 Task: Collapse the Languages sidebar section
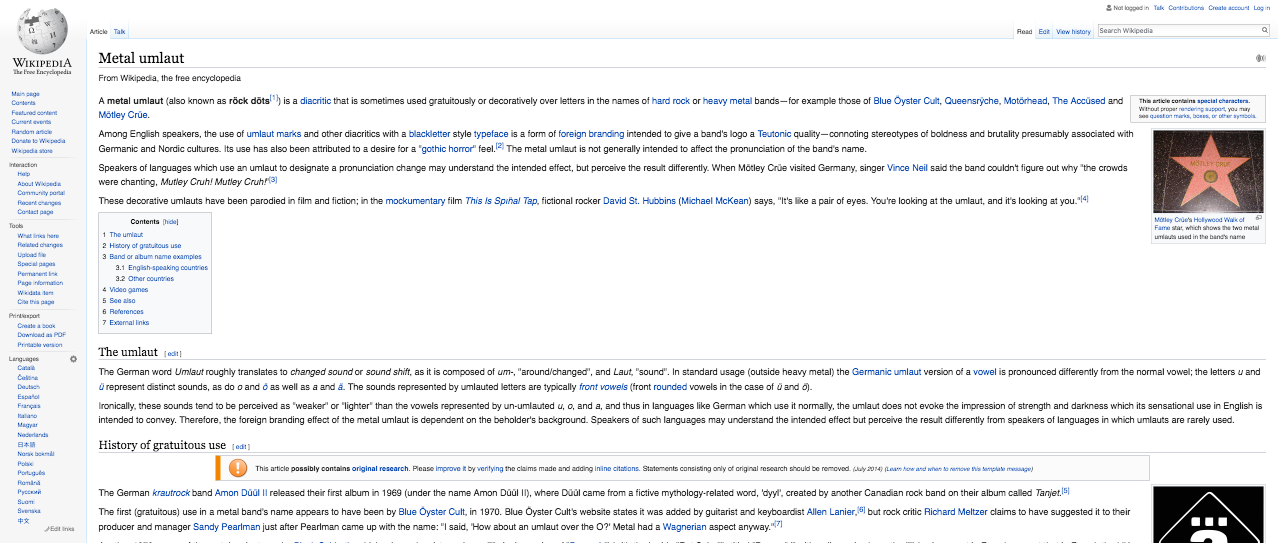[26, 358]
